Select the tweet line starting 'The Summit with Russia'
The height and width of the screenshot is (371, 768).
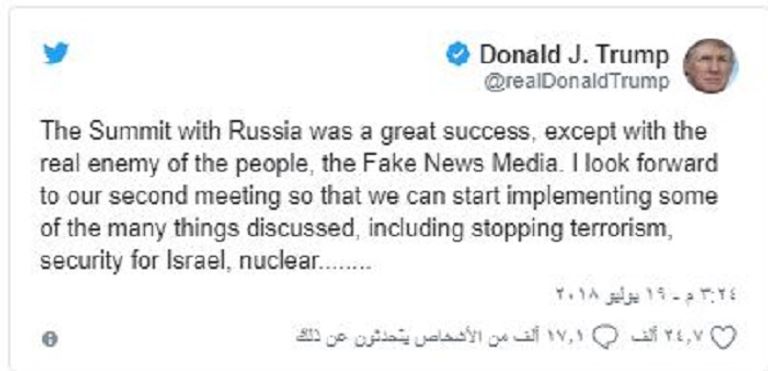point(373,132)
